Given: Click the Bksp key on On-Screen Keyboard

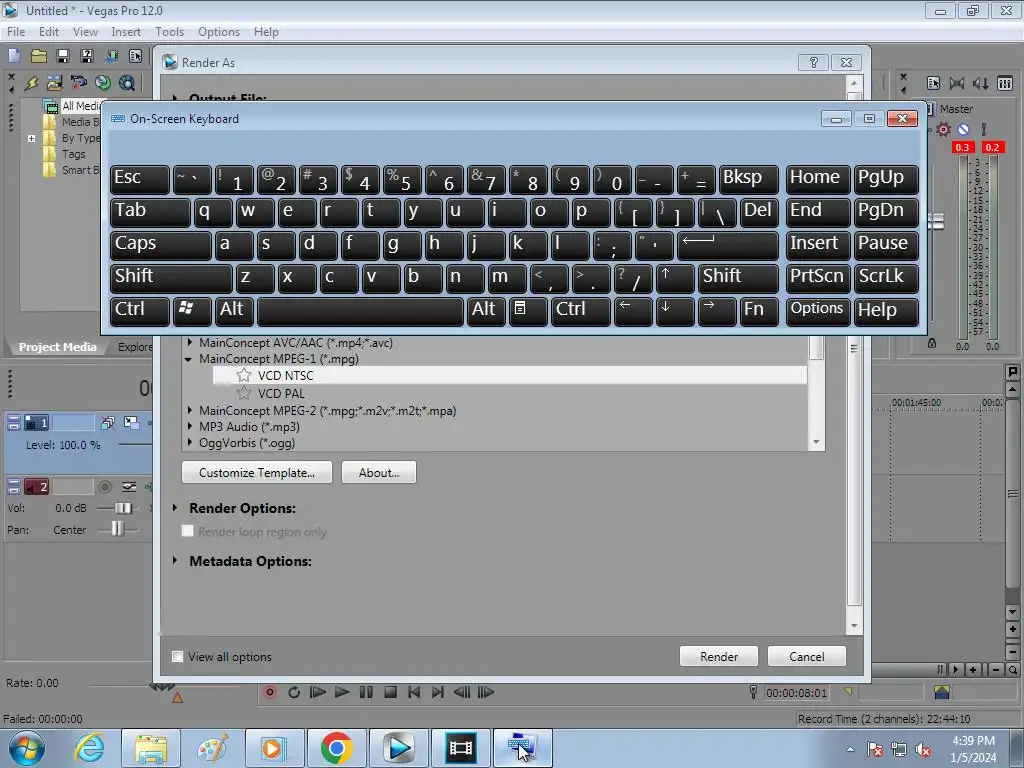Looking at the screenshot, I should point(748,180).
